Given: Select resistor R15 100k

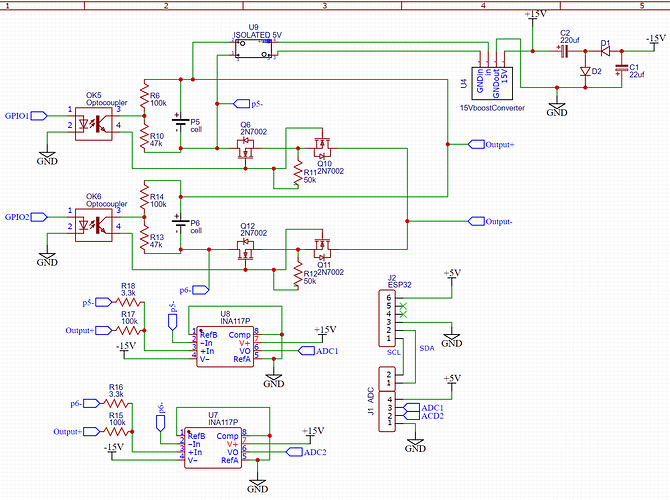Looking at the screenshot, I should tap(116, 432).
